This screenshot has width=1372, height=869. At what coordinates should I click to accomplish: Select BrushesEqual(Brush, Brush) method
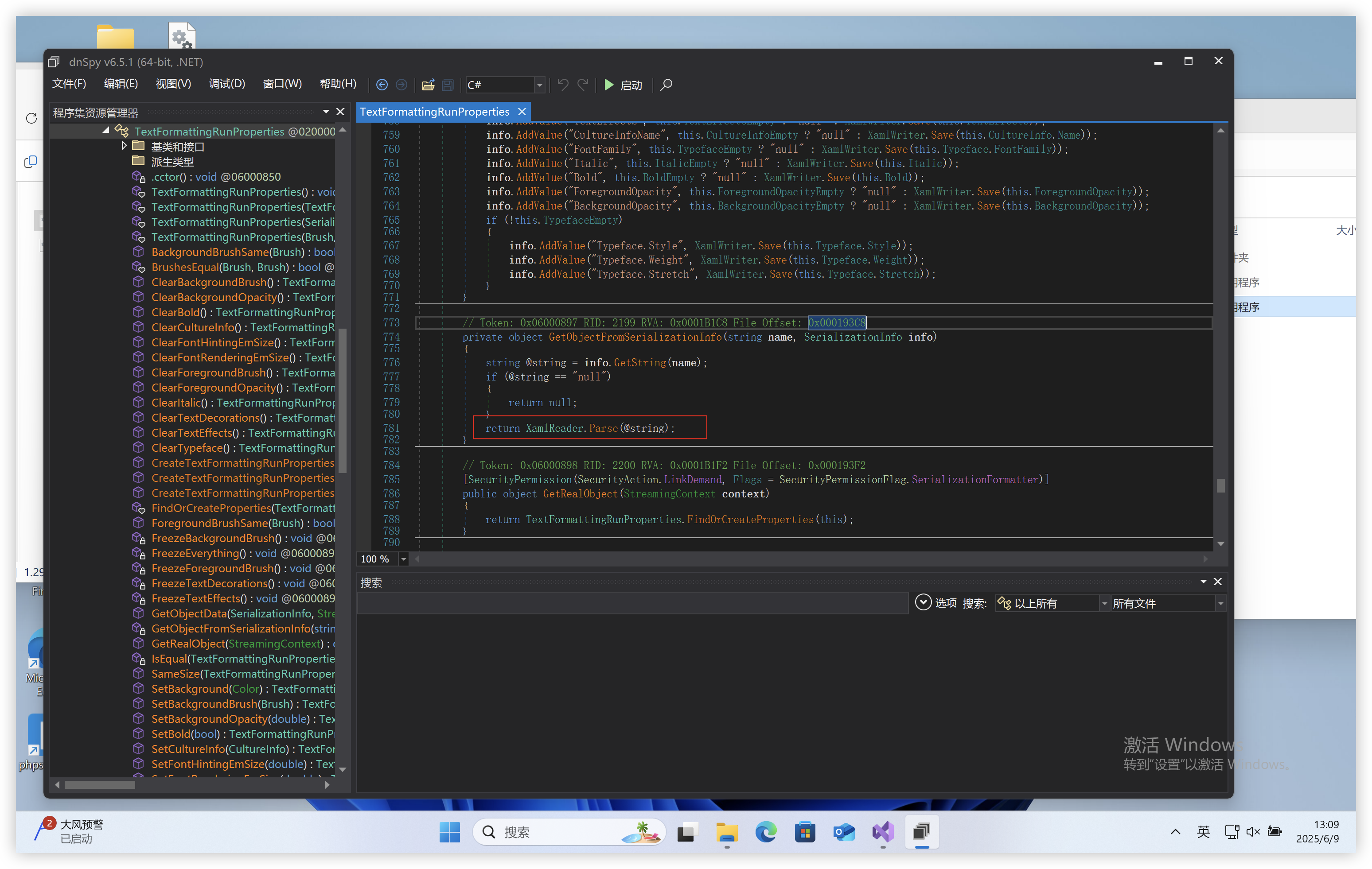coord(243,267)
